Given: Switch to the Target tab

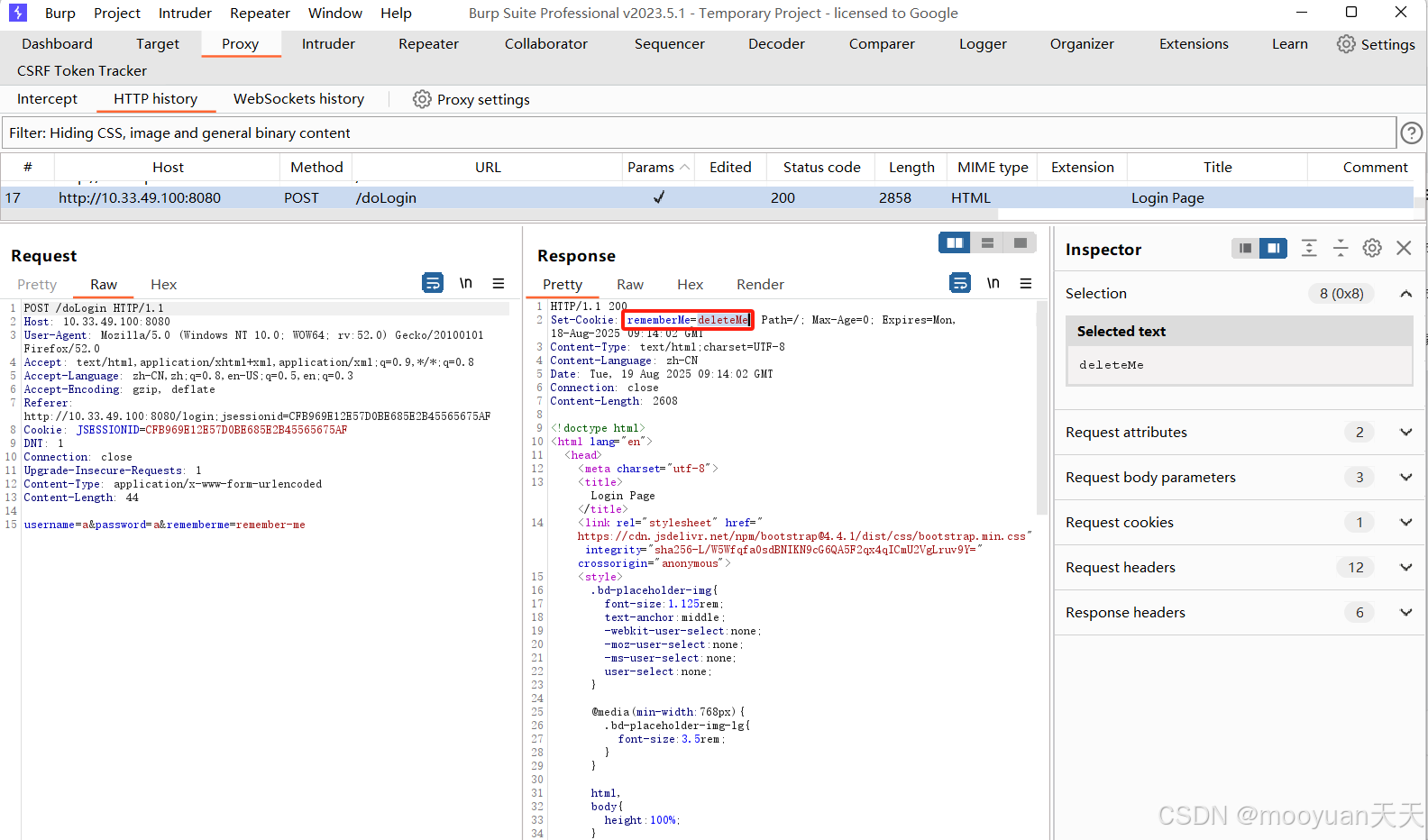Looking at the screenshot, I should tap(158, 43).
